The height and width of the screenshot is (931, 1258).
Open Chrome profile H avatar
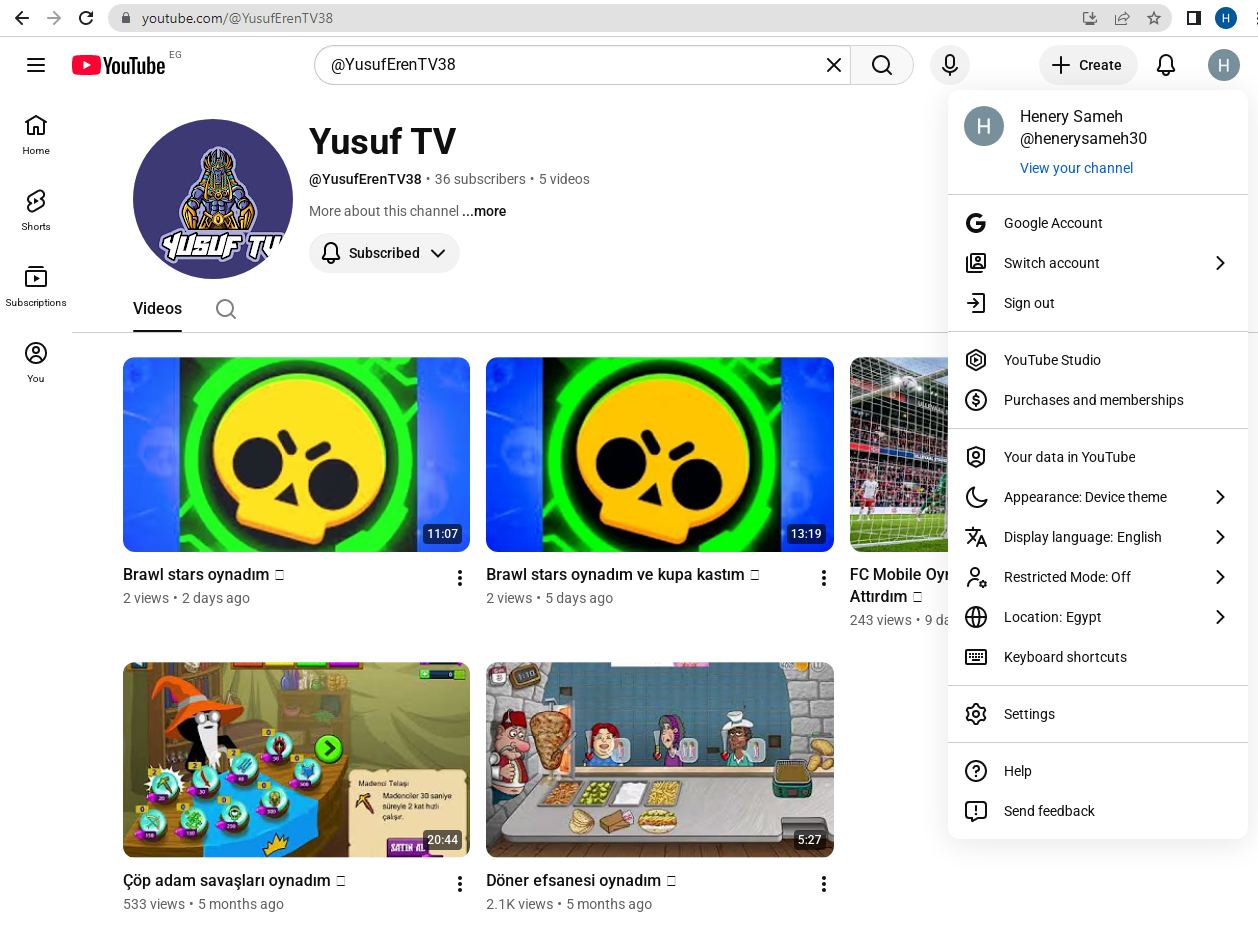[x=1226, y=18]
